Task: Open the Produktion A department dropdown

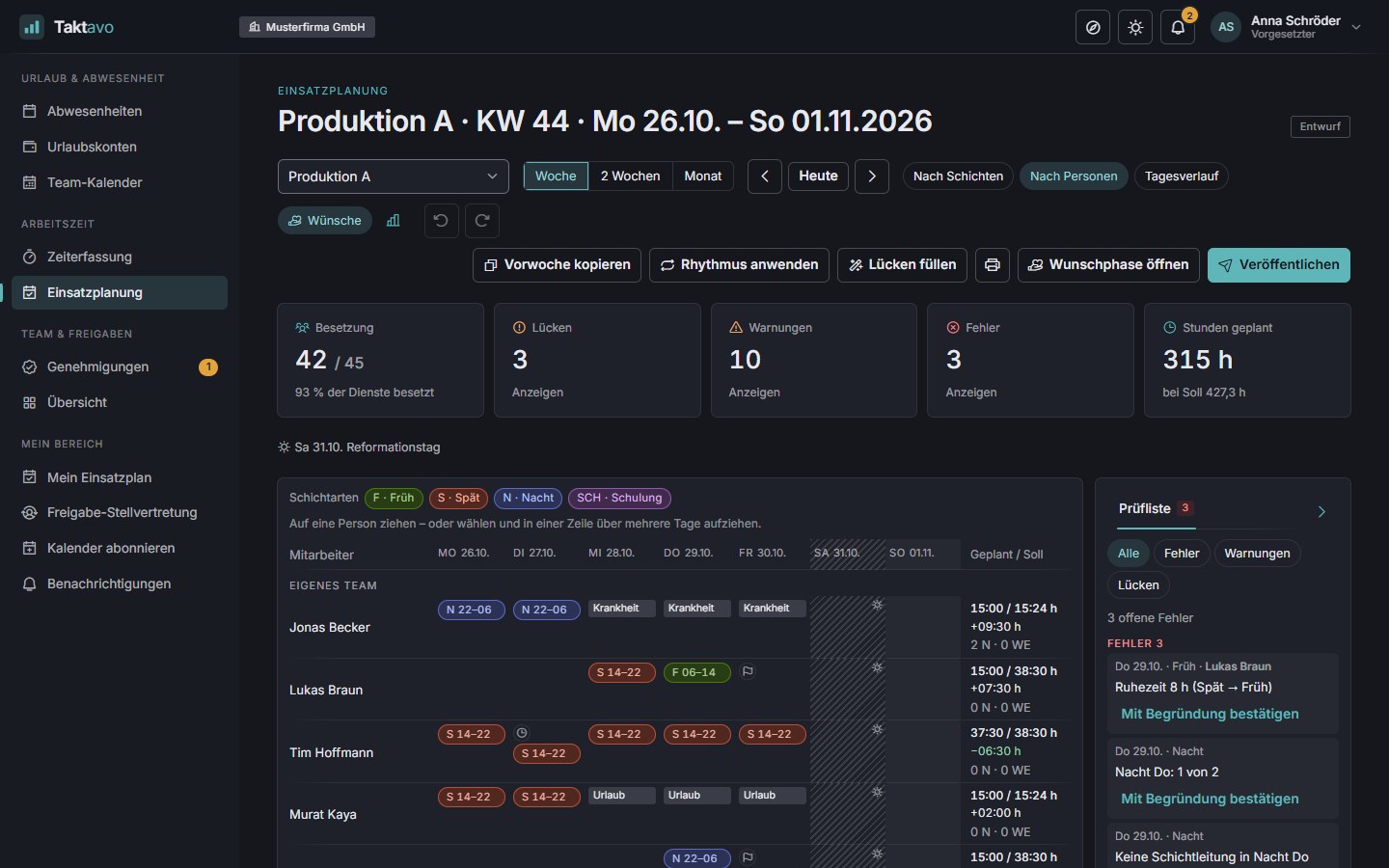Action: [394, 176]
